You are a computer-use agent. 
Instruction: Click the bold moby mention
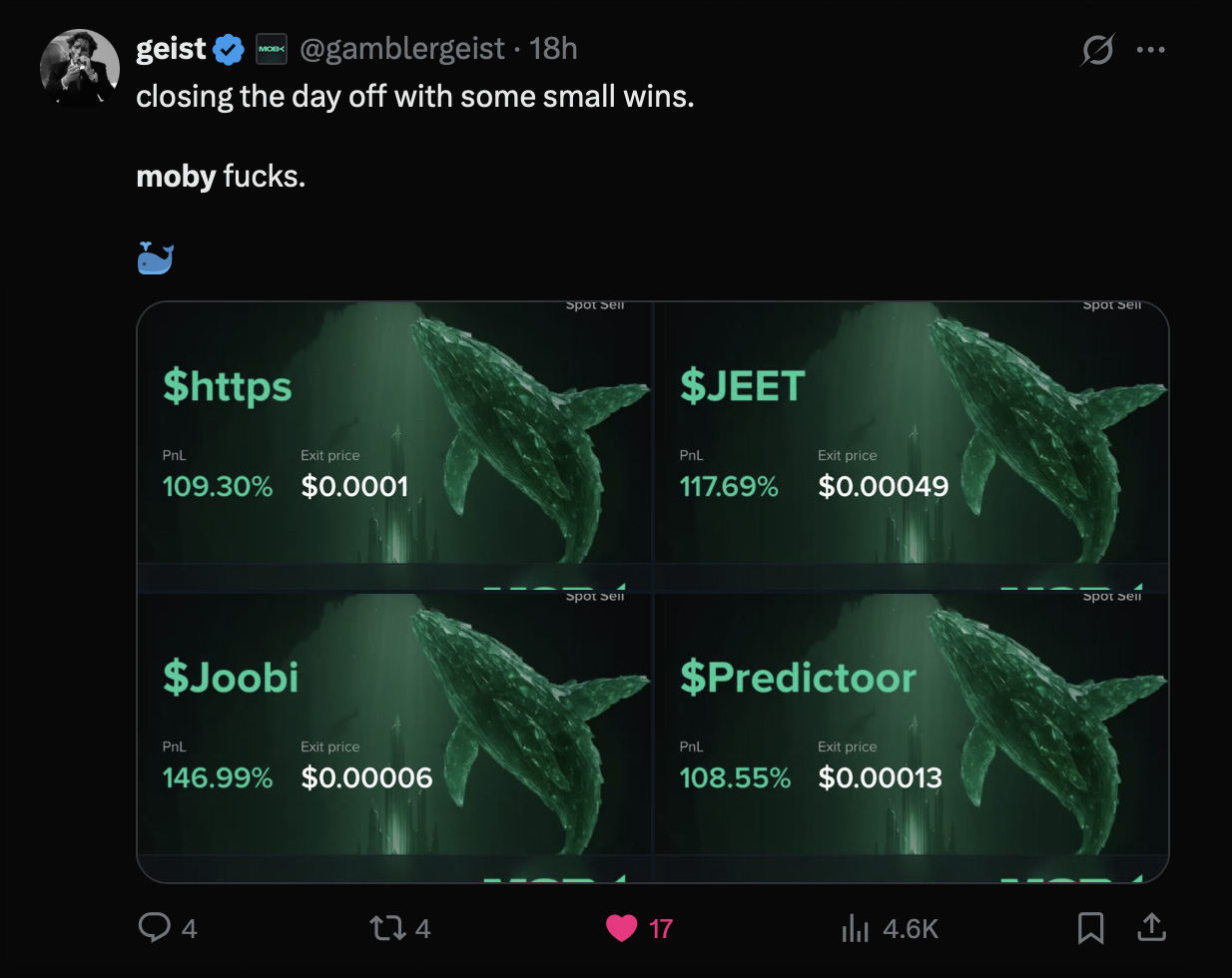[x=176, y=177]
